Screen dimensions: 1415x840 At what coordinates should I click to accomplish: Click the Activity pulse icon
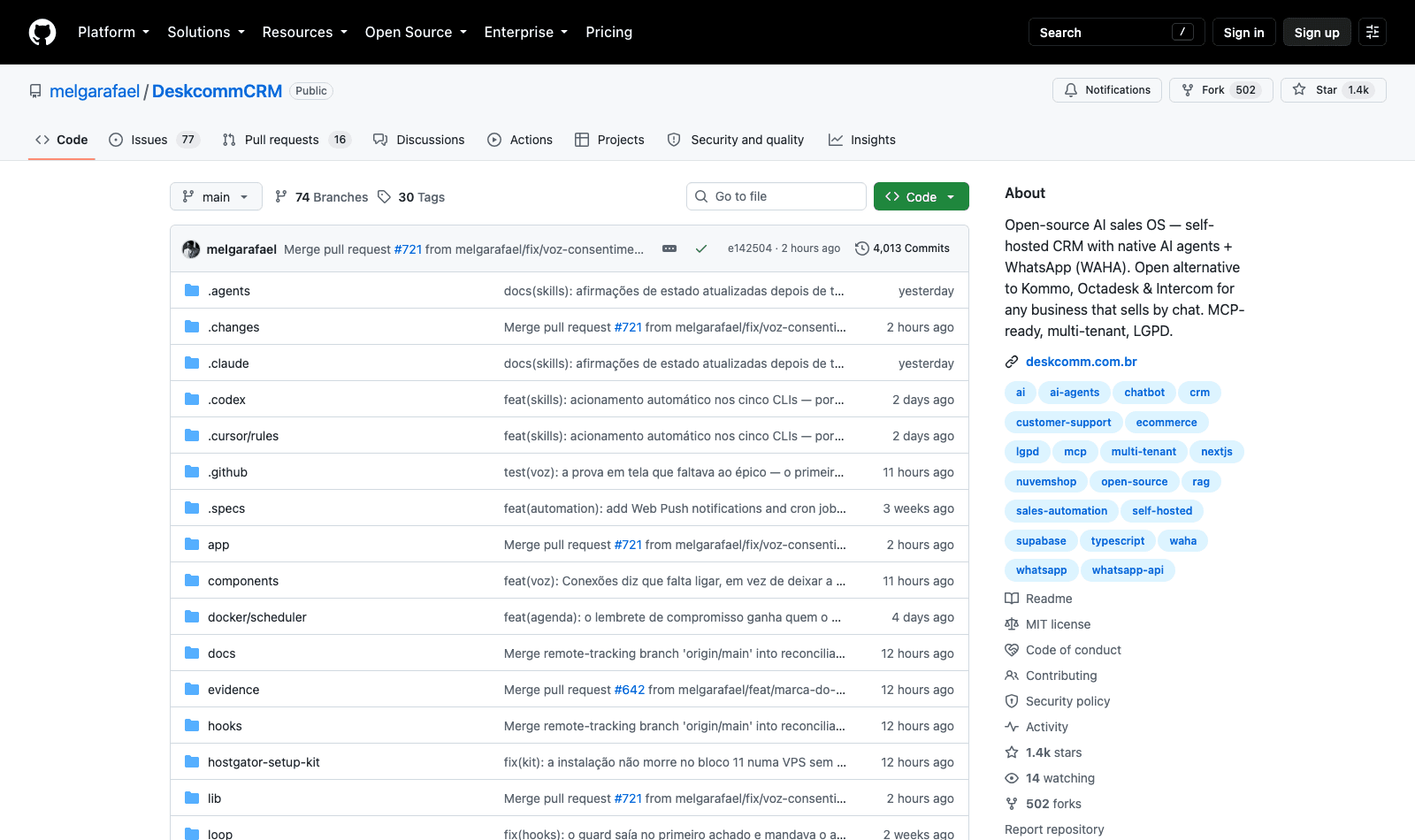tap(1012, 727)
